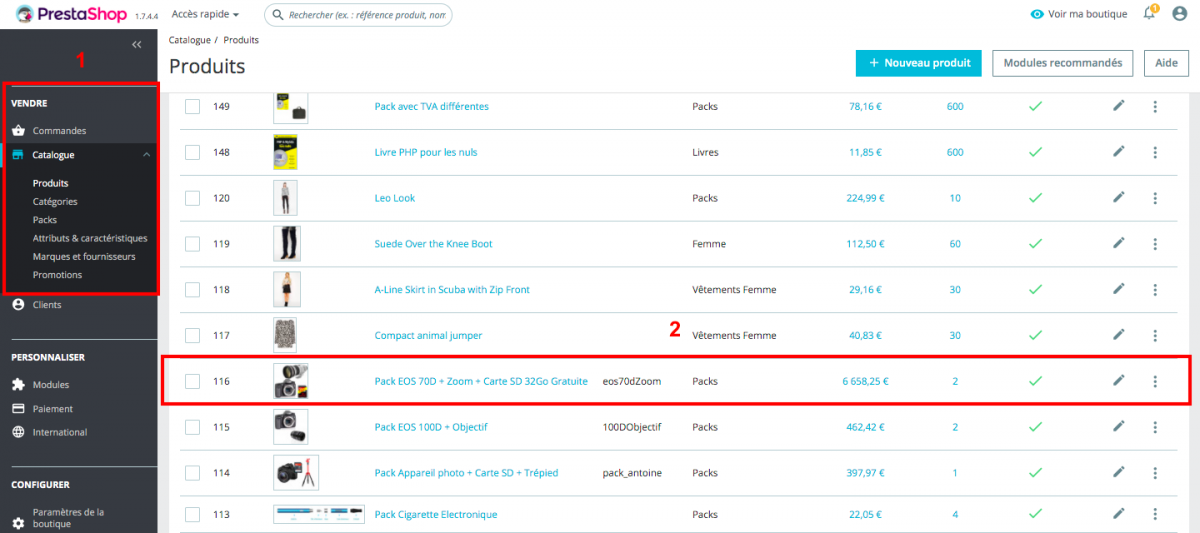Image resolution: width=1200 pixels, height=533 pixels.
Task: Click the pencil edit icon for Livre PHP
Action: pos(1119,152)
